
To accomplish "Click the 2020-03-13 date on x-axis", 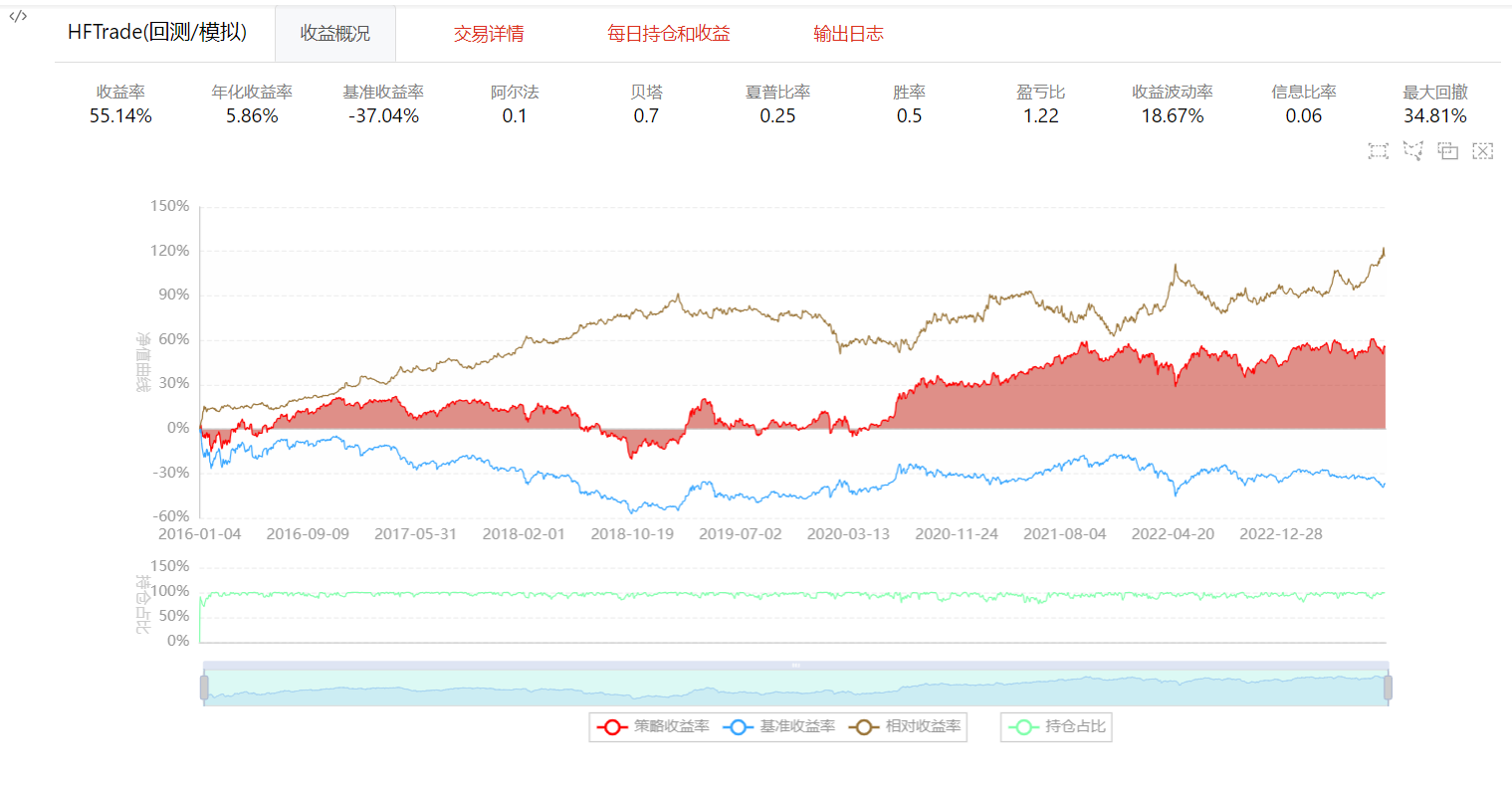I will pos(848,534).
